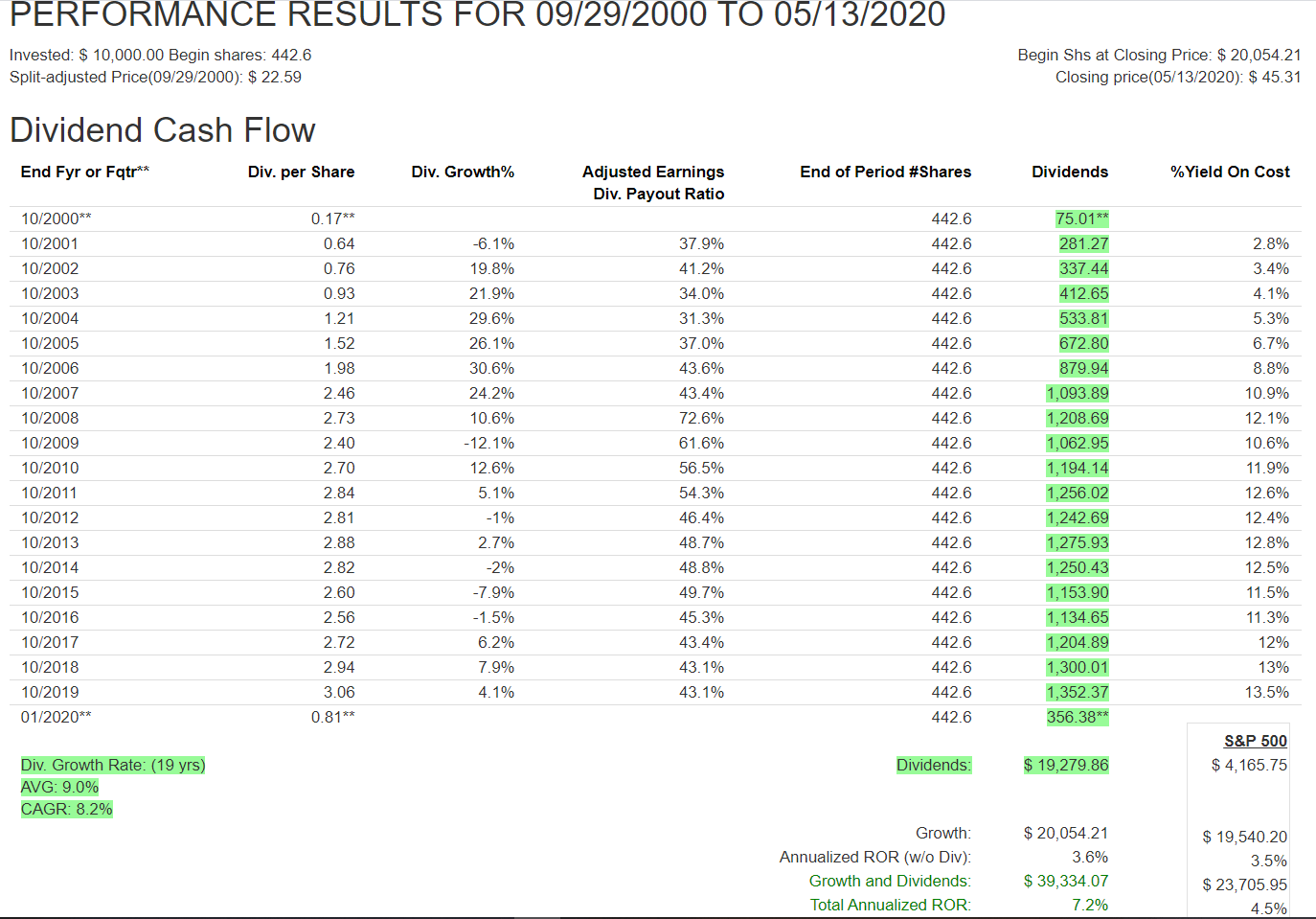Click the 'End of Period #Shares' header
Viewport: 1316px width, 919px height.
886,172
